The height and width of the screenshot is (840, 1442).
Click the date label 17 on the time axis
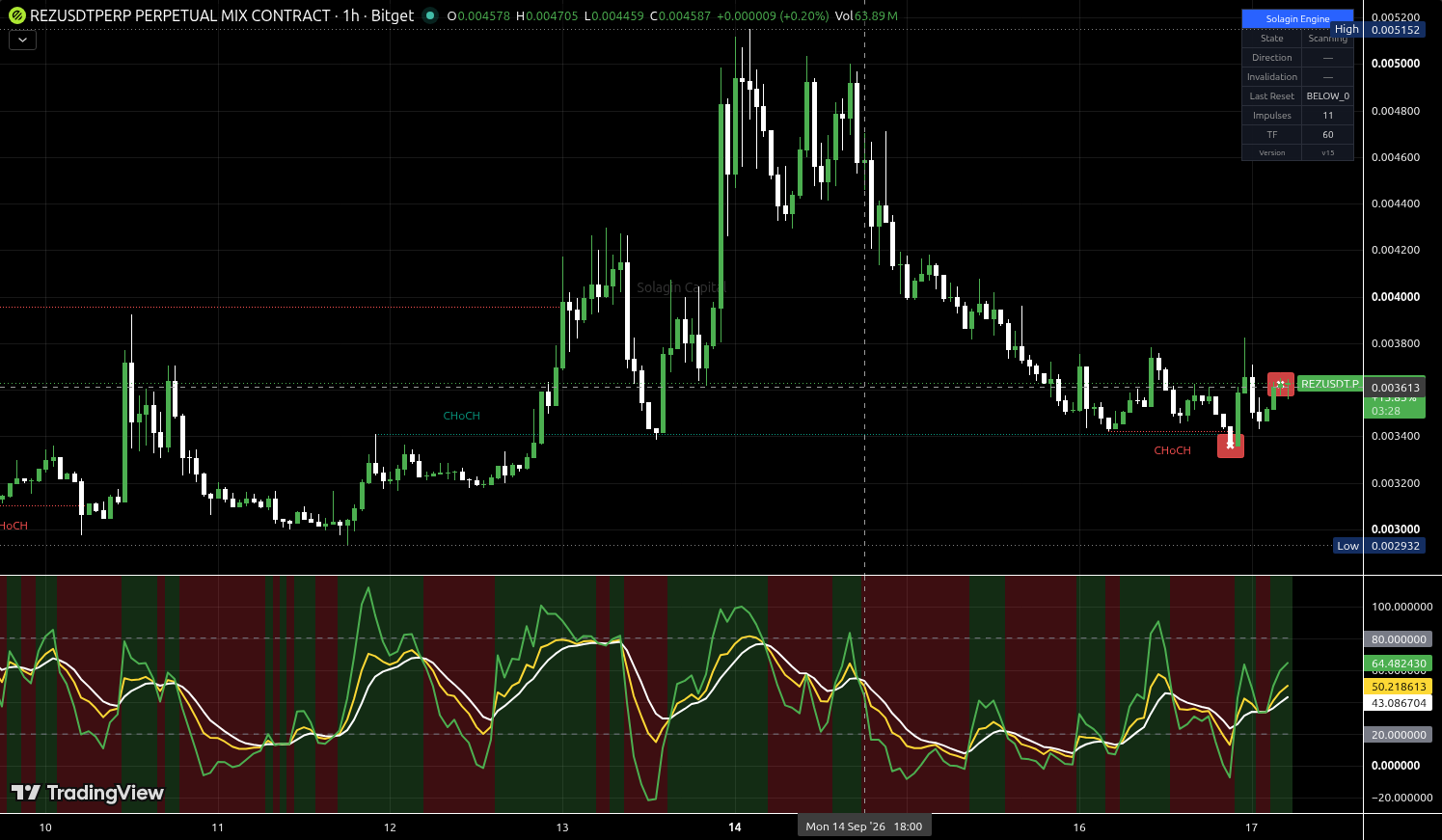click(x=1251, y=827)
